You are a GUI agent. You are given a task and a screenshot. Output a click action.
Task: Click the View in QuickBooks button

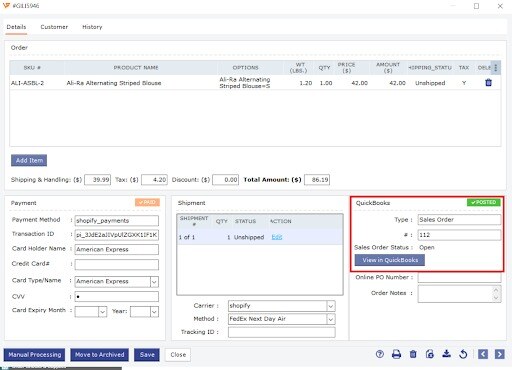click(x=390, y=260)
